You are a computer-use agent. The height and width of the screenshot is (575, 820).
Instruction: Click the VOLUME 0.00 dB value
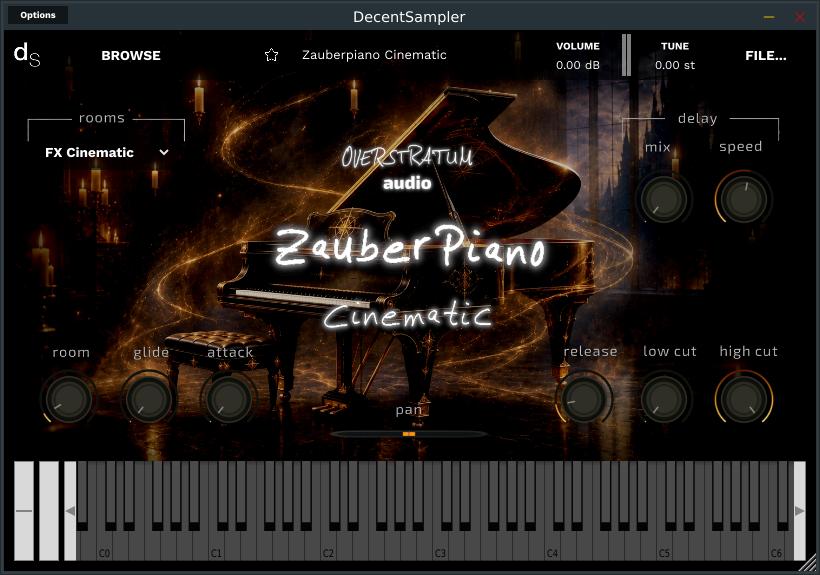click(578, 65)
